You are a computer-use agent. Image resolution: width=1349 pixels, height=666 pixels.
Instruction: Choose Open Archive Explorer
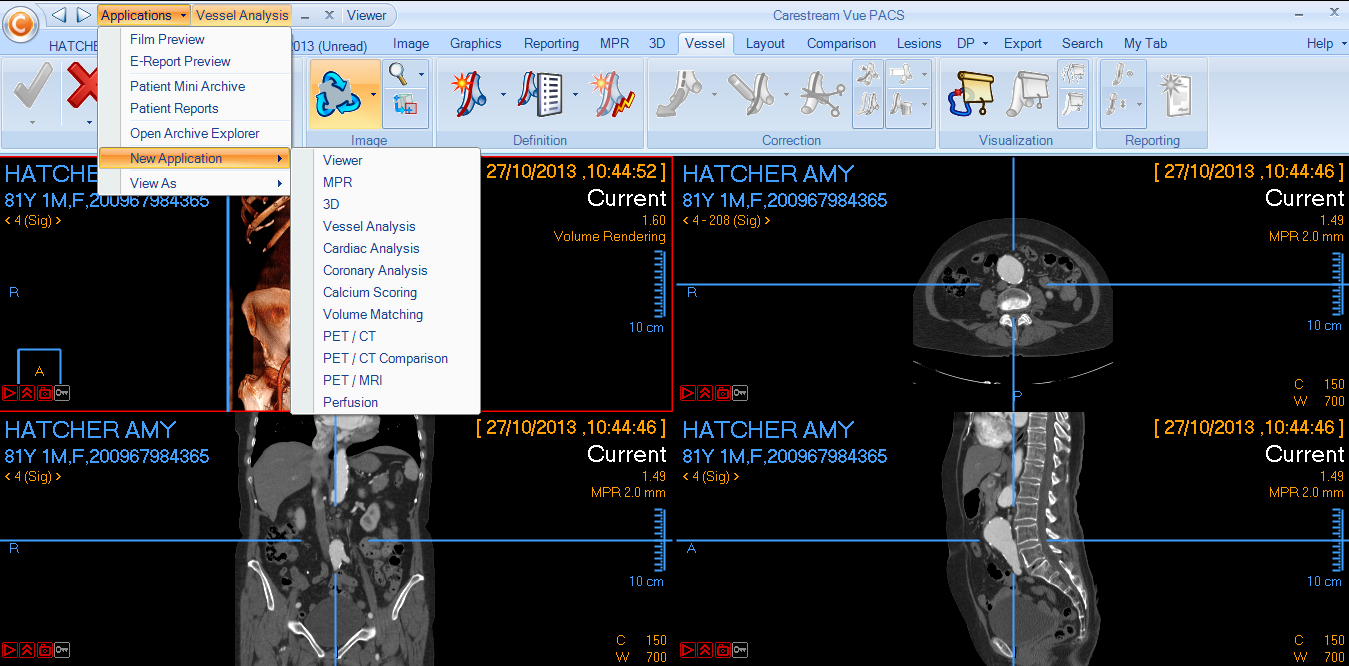[x=195, y=134]
